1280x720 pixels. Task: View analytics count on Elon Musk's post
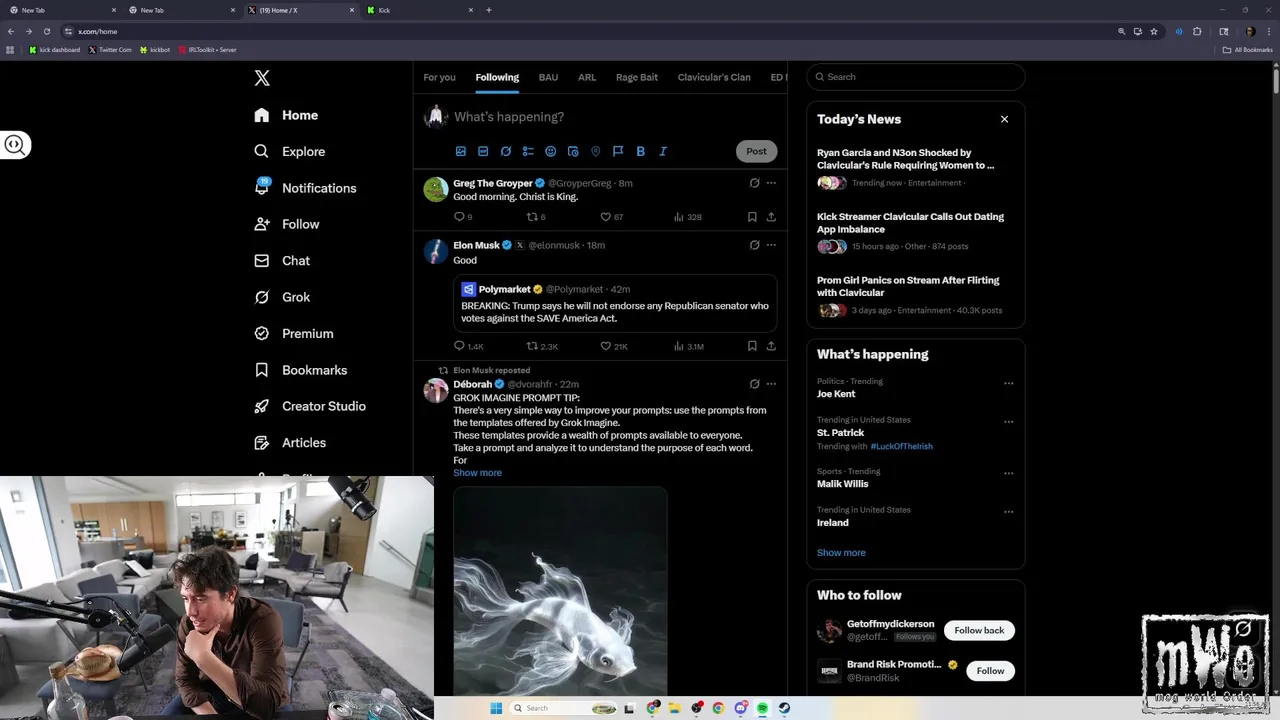coord(689,346)
